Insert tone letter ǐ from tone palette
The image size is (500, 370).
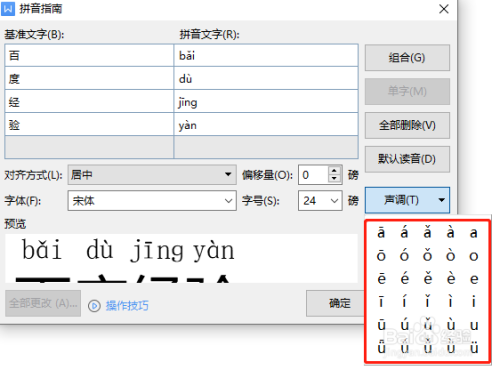pos(427,301)
